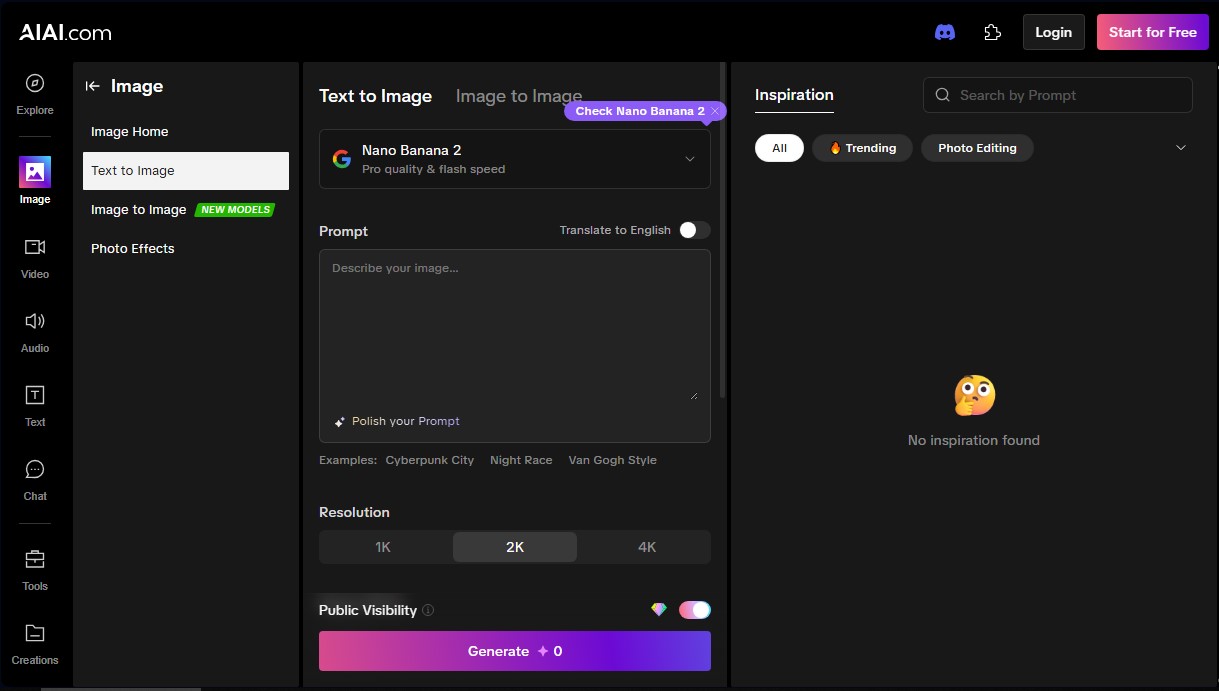
Task: Open the Video section
Action: [34, 255]
